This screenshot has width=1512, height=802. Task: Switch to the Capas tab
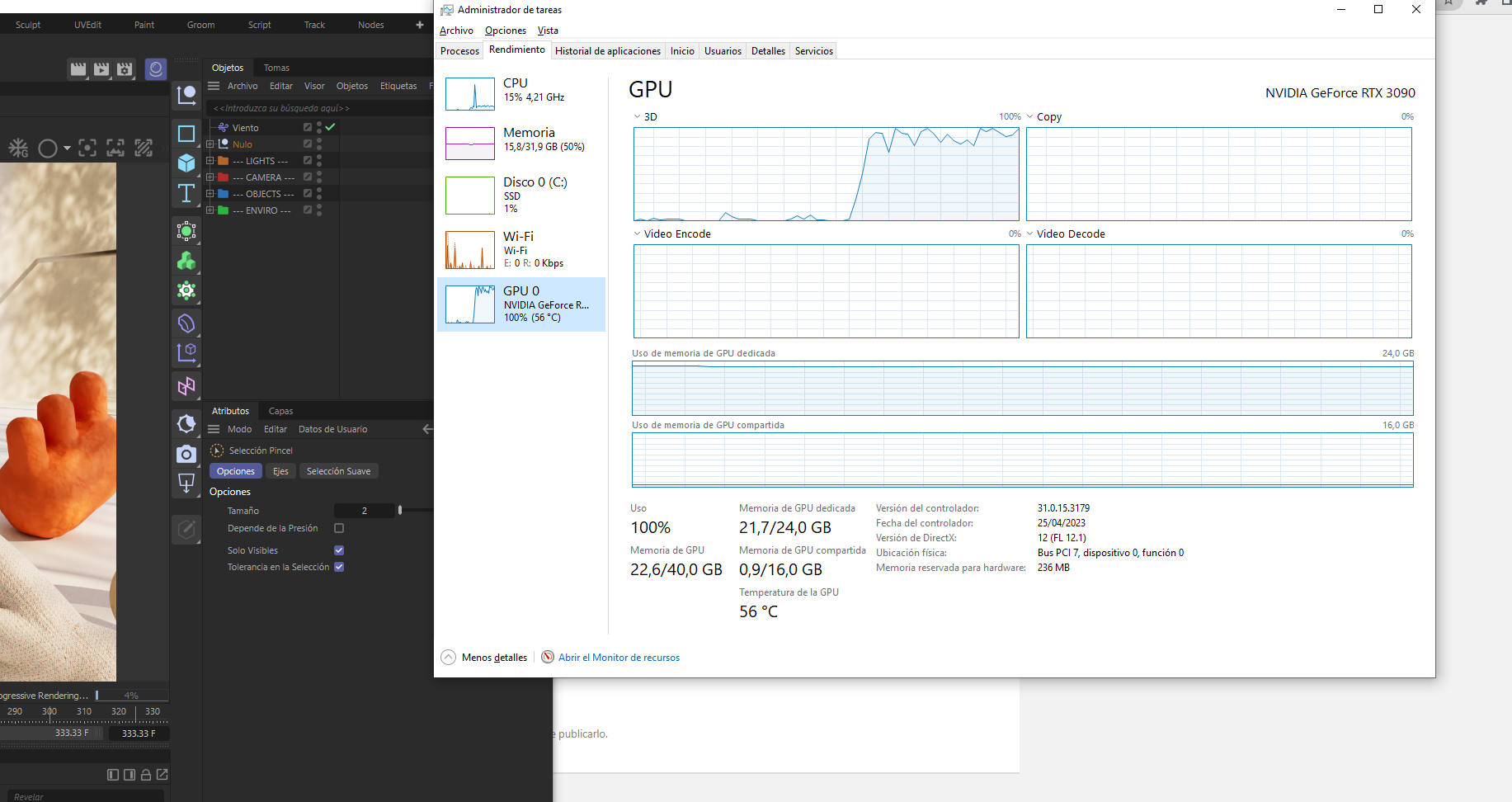click(280, 411)
